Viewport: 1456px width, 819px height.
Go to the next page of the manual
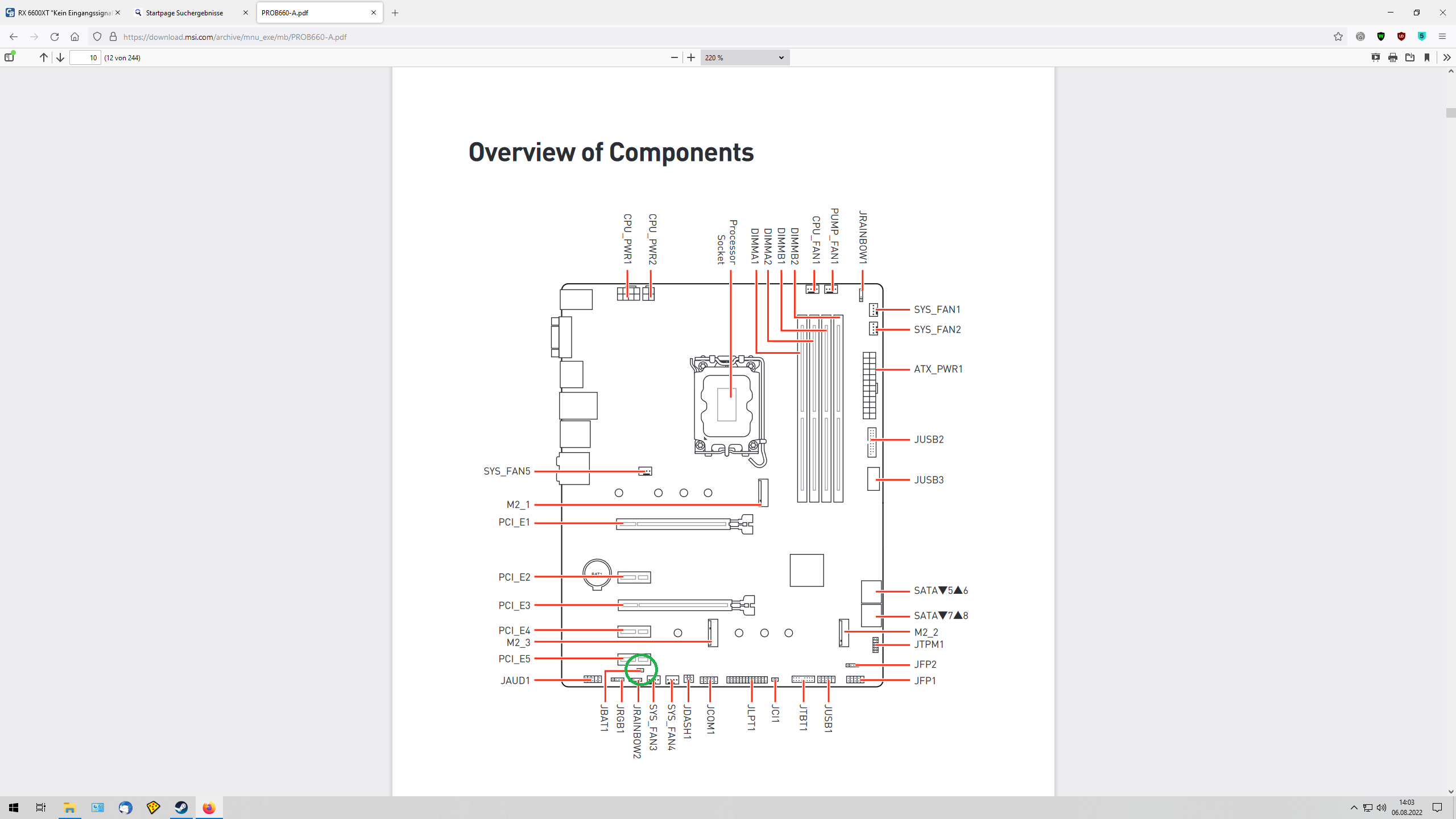pos(60,57)
